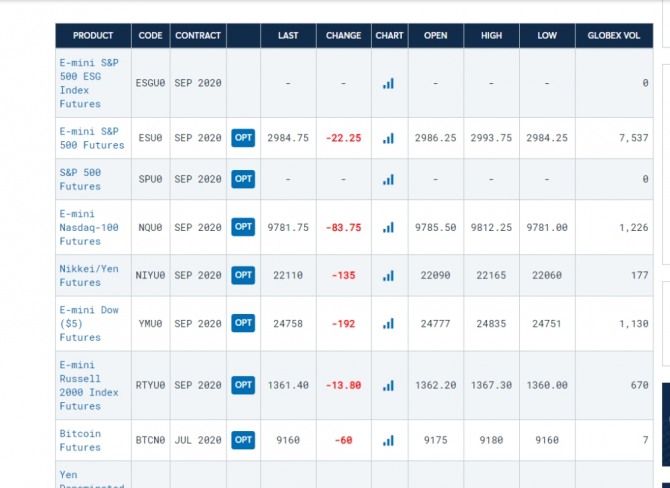Click chart icon for E-mini Dow Futures
Viewport: 670px width, 488px height.
click(x=388, y=323)
